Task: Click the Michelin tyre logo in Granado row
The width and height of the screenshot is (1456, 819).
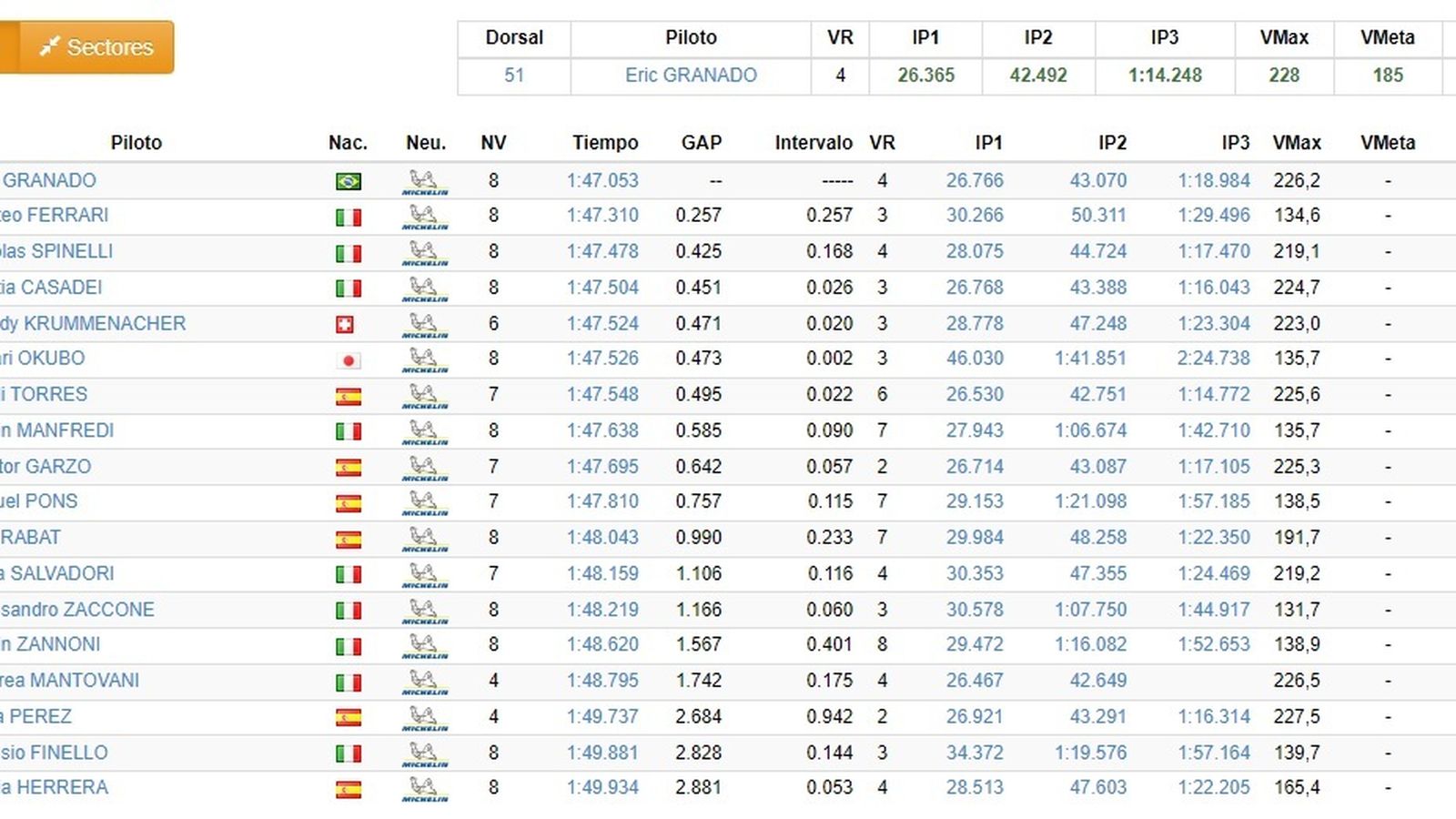Action: (x=424, y=182)
